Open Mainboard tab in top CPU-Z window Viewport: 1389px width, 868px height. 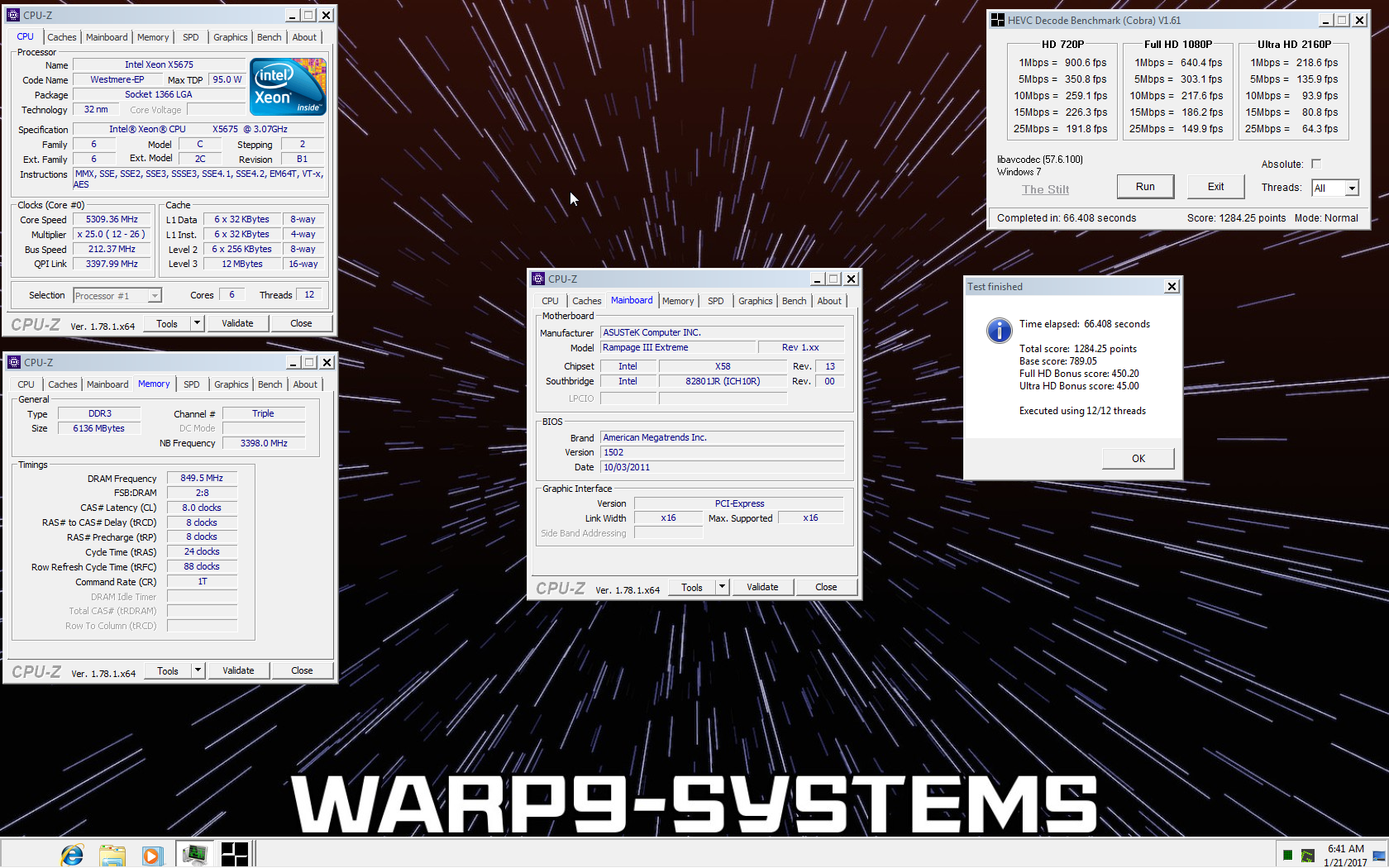click(x=107, y=37)
